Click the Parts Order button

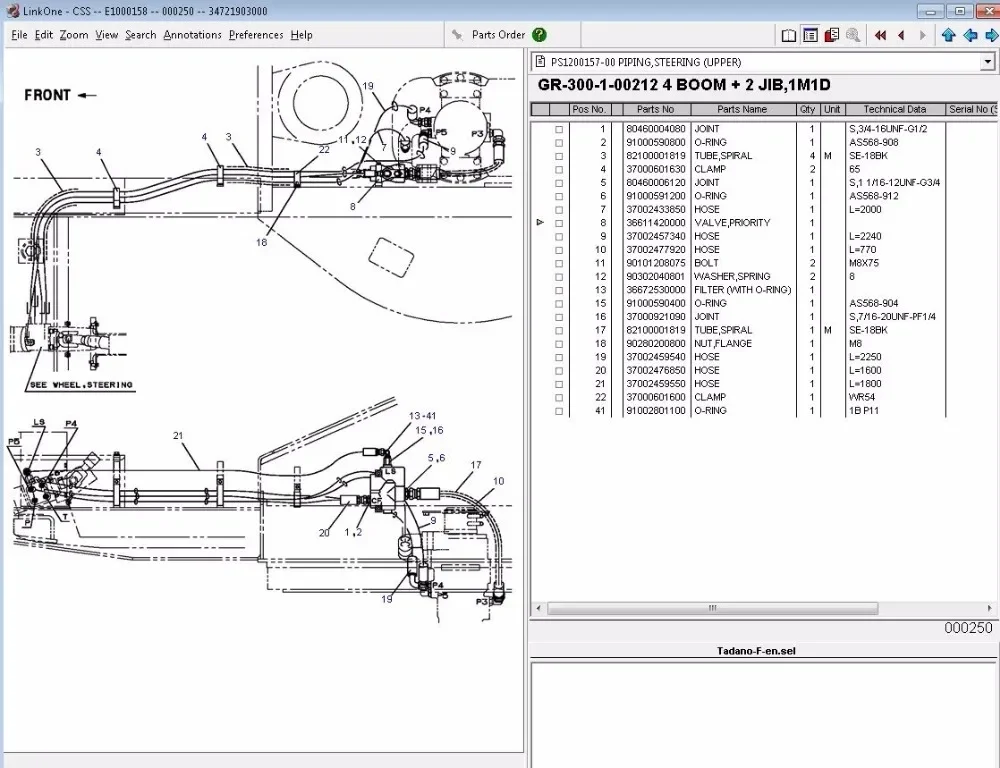498,35
